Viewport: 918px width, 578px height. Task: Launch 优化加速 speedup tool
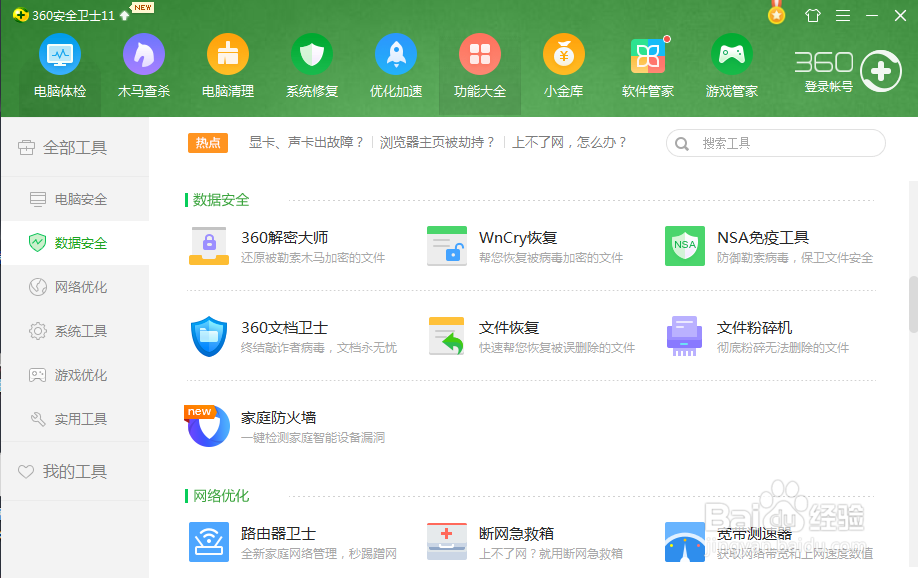[396, 67]
